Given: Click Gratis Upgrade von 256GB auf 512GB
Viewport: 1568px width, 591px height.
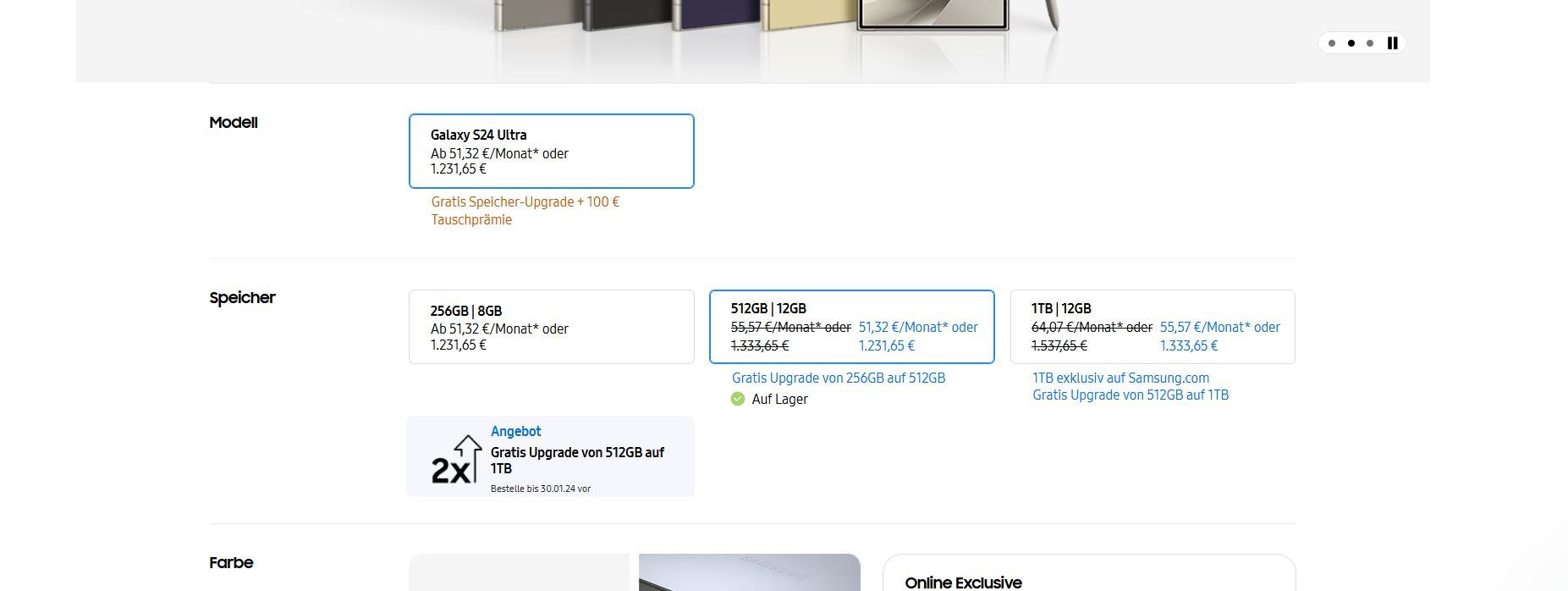Looking at the screenshot, I should (839, 378).
